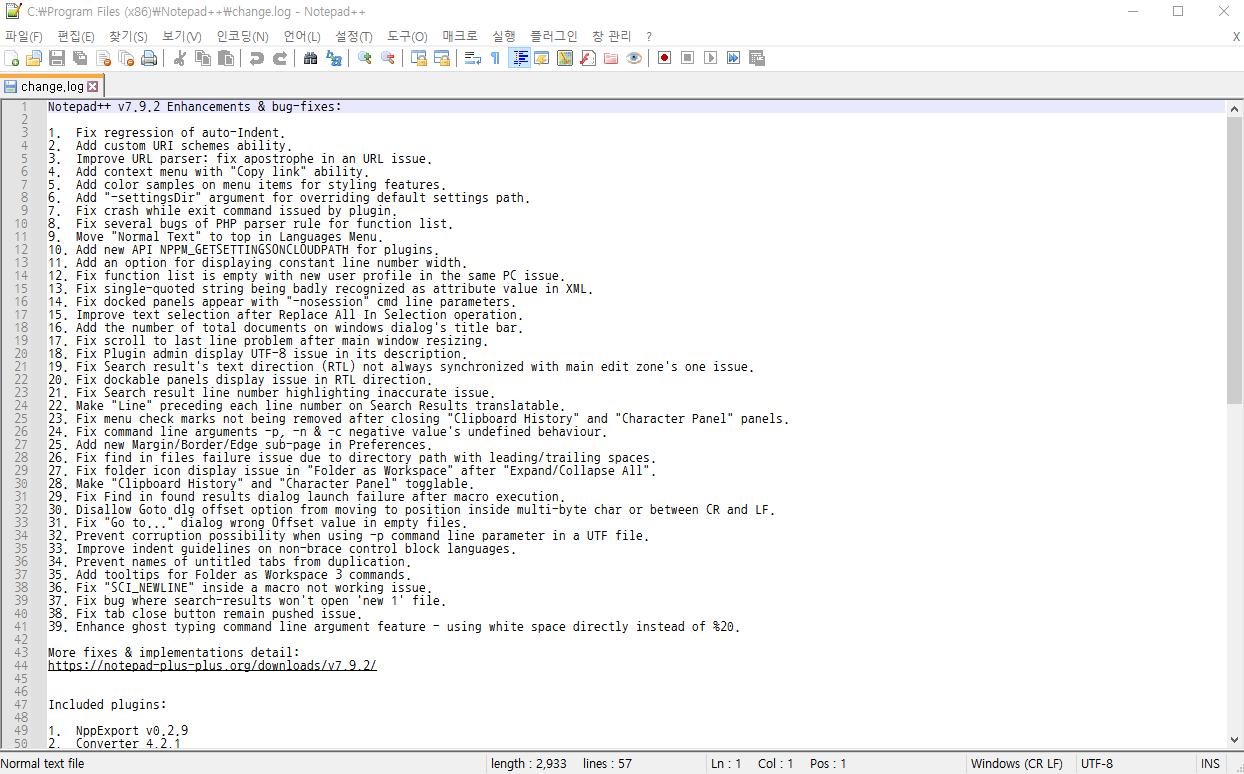Cut selection using the scissors icon
Screen dimensions: 1244x774
pyautogui.click(x=180, y=58)
